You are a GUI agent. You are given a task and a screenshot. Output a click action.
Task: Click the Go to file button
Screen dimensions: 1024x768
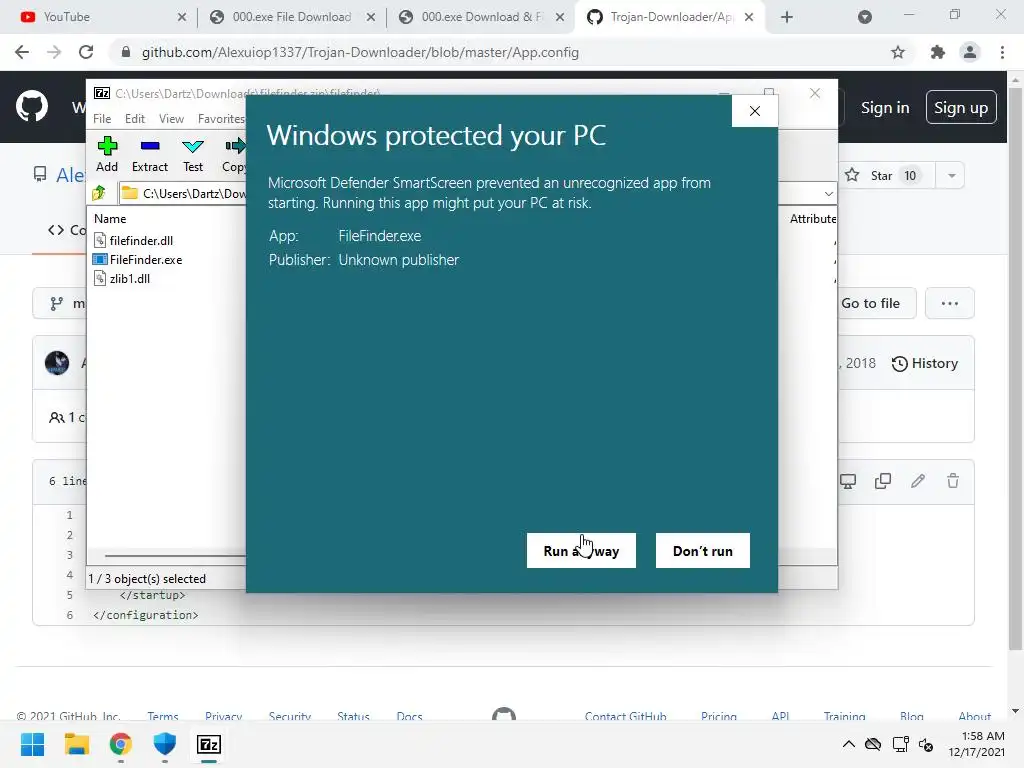click(876, 303)
